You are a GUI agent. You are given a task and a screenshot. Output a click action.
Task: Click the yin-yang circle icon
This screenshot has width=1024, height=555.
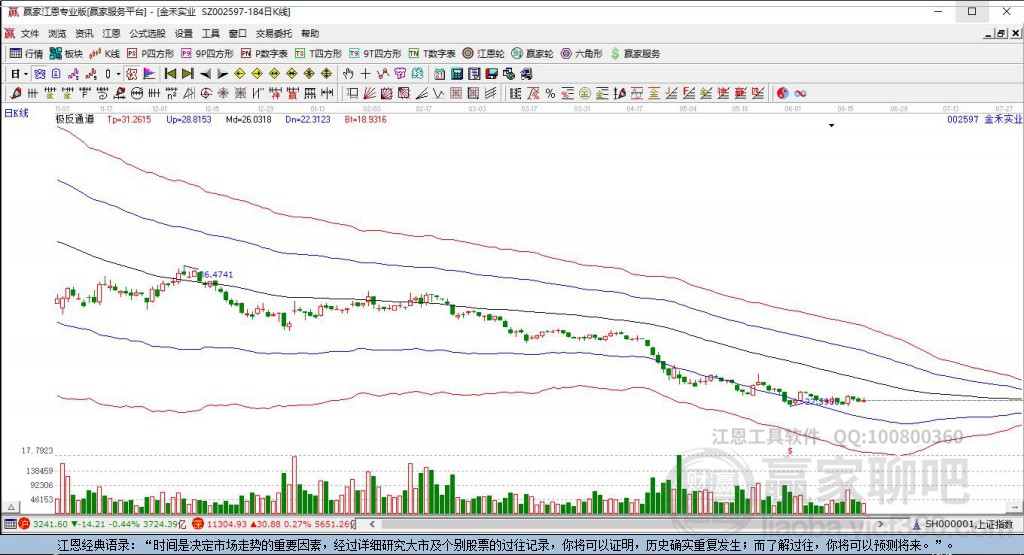tap(782, 93)
